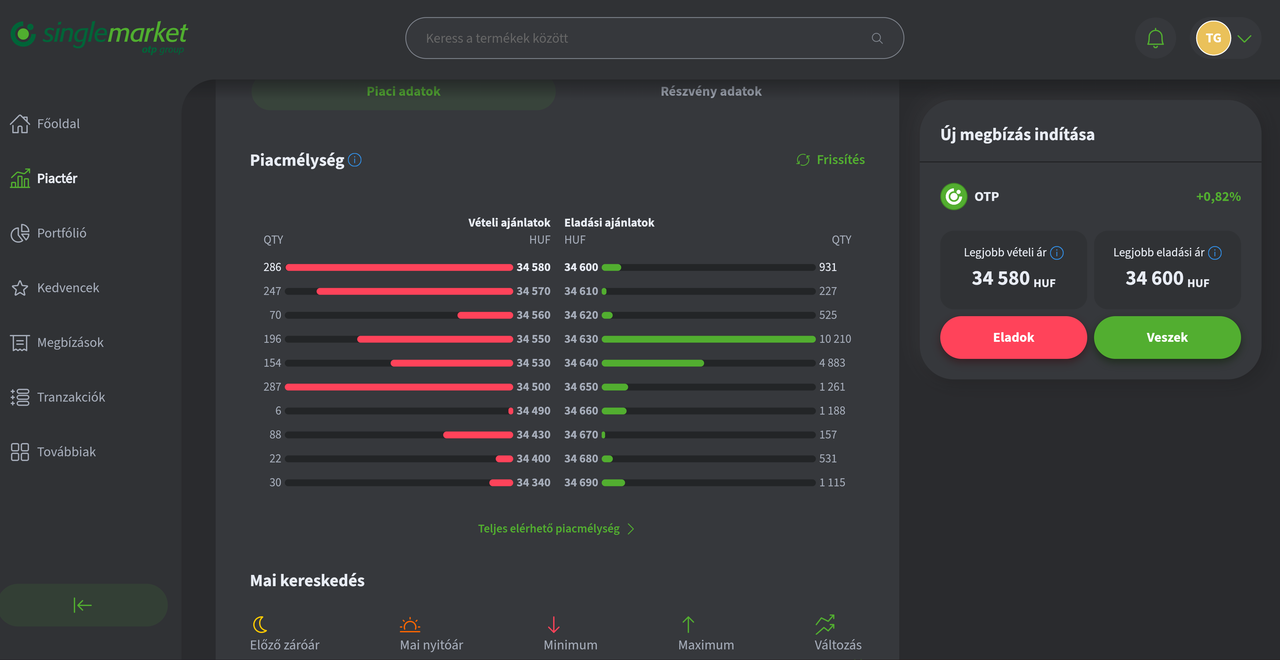
Task: Click the Megbízások receipt icon
Action: point(20,343)
